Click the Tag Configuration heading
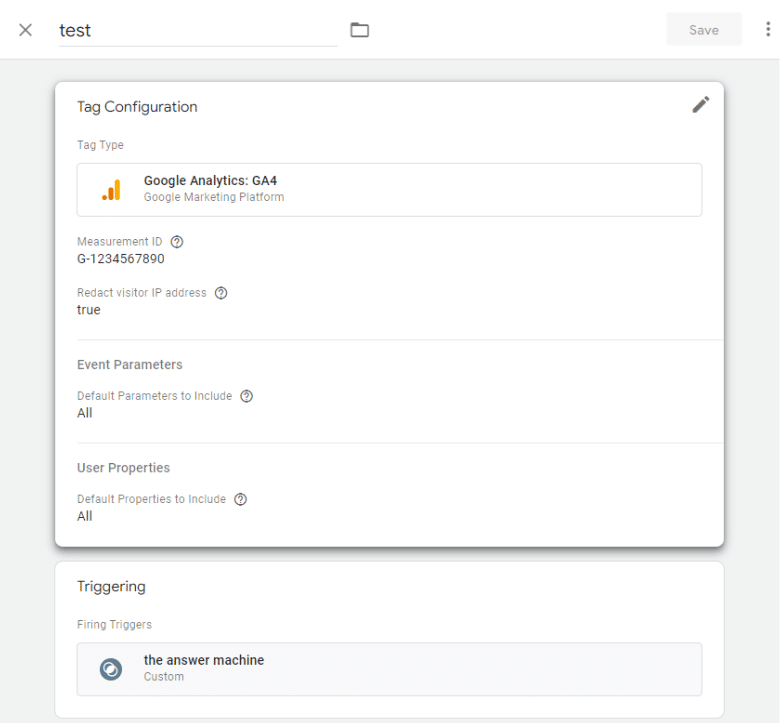 point(137,107)
